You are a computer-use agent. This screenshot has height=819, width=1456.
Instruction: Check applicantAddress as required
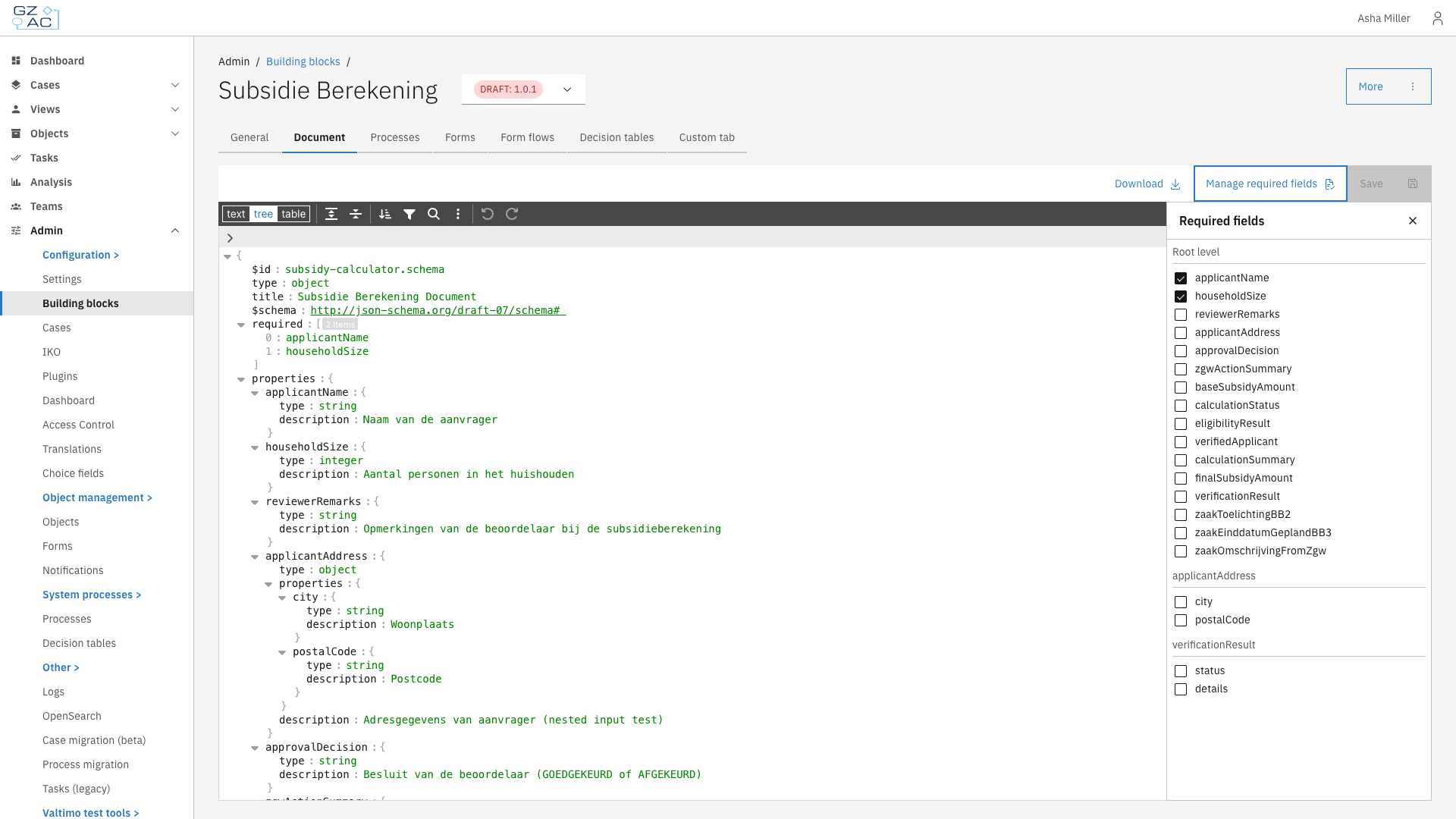1181,333
